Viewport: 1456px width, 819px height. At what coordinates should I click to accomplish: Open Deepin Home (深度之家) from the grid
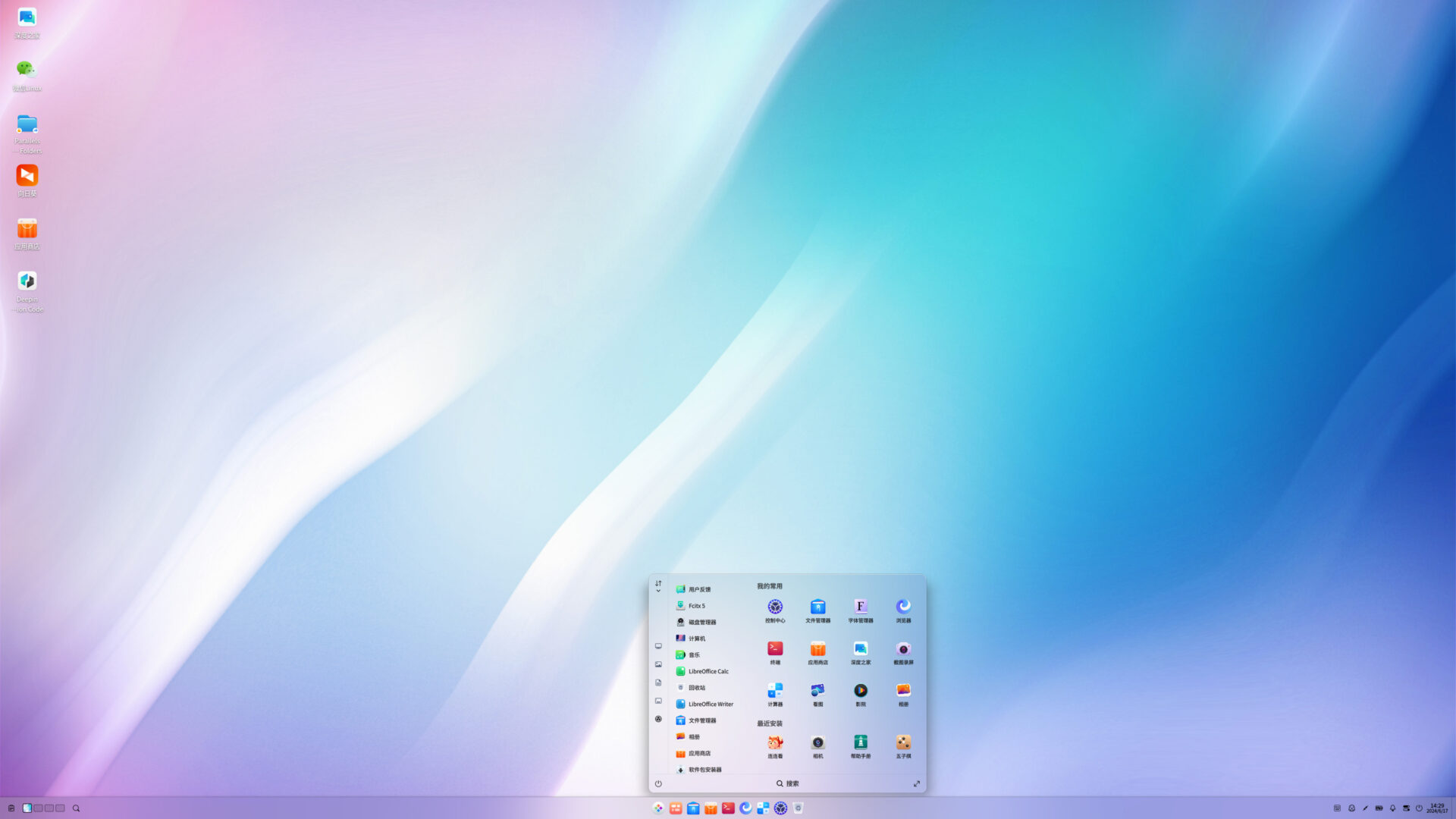[861, 648]
